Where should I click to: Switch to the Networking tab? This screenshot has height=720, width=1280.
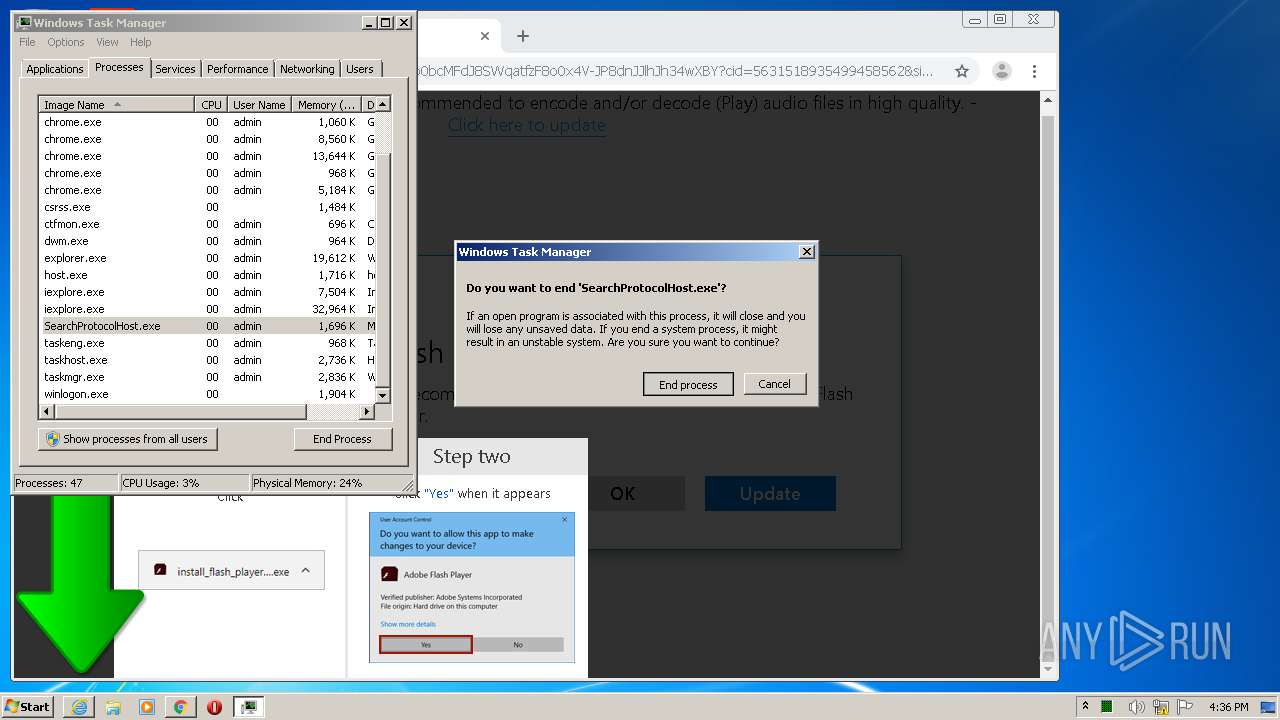pos(307,69)
